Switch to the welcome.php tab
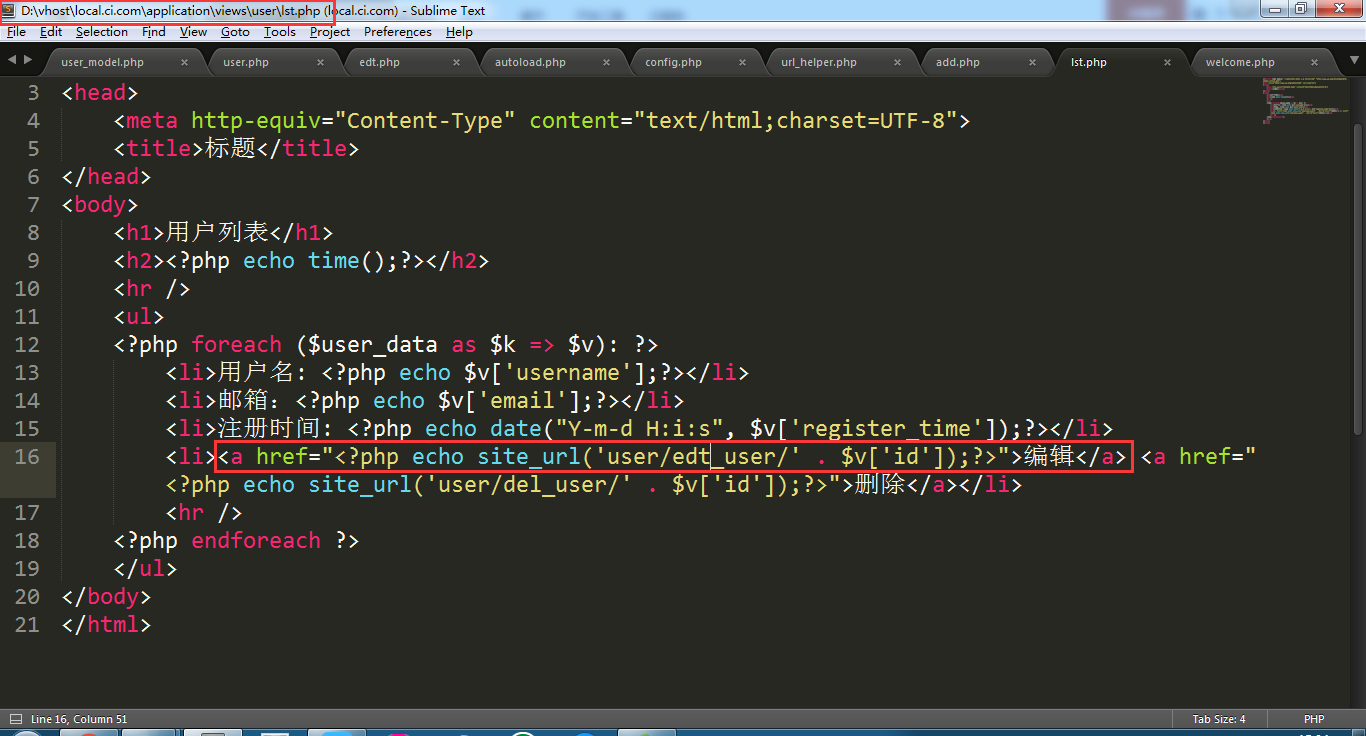The height and width of the screenshot is (736, 1366). pyautogui.click(x=1240, y=62)
